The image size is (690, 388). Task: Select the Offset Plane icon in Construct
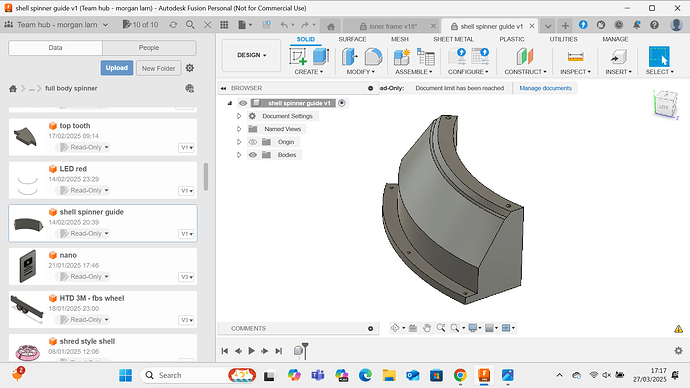(525, 57)
